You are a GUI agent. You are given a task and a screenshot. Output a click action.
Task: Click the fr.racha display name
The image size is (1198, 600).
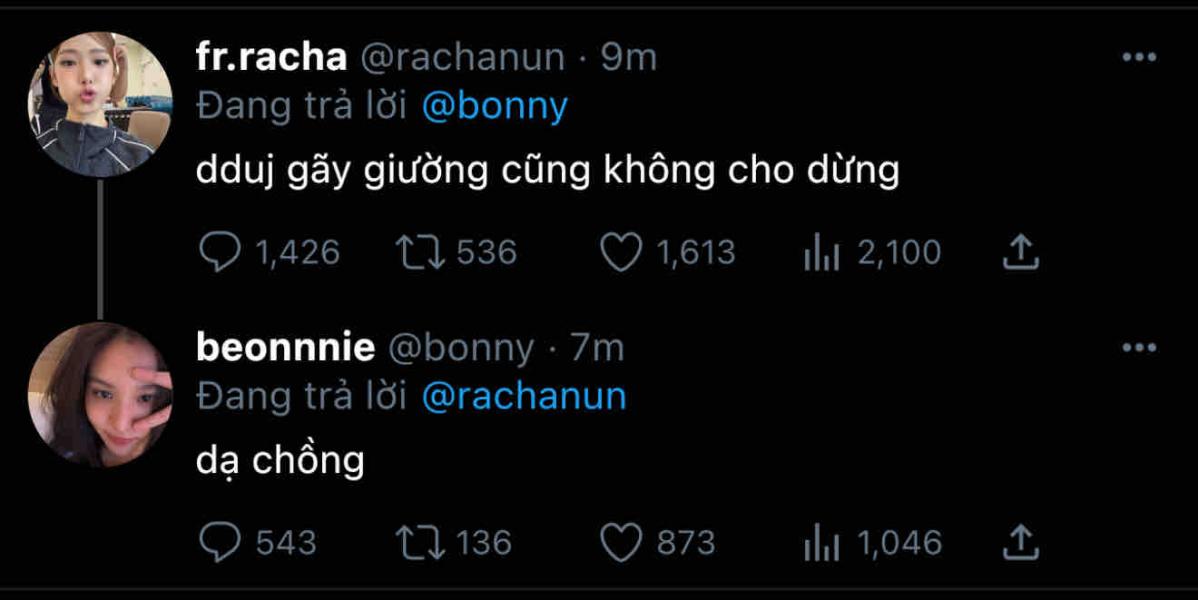pyautogui.click(x=271, y=58)
